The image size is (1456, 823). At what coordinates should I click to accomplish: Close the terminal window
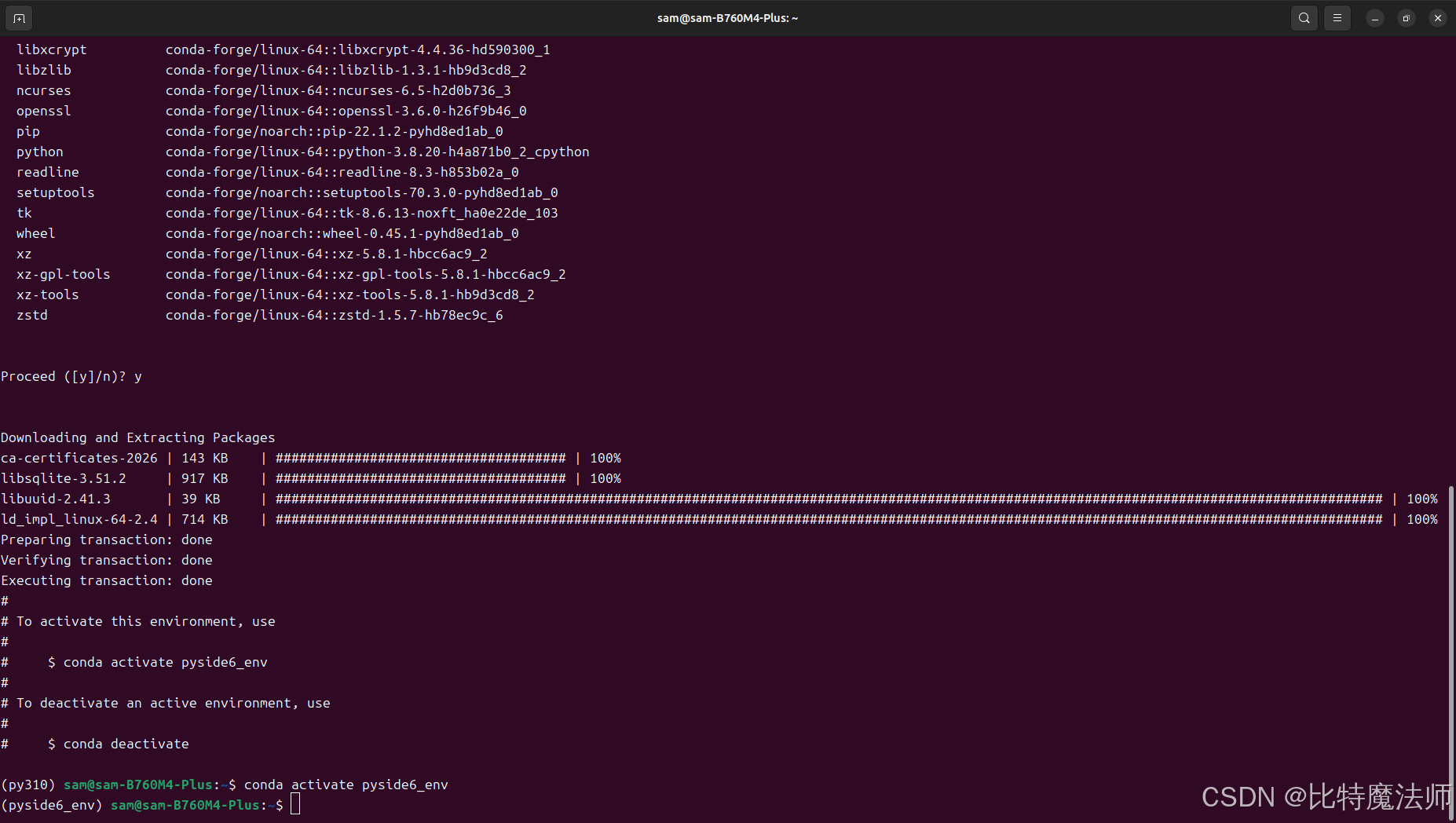1438,17
